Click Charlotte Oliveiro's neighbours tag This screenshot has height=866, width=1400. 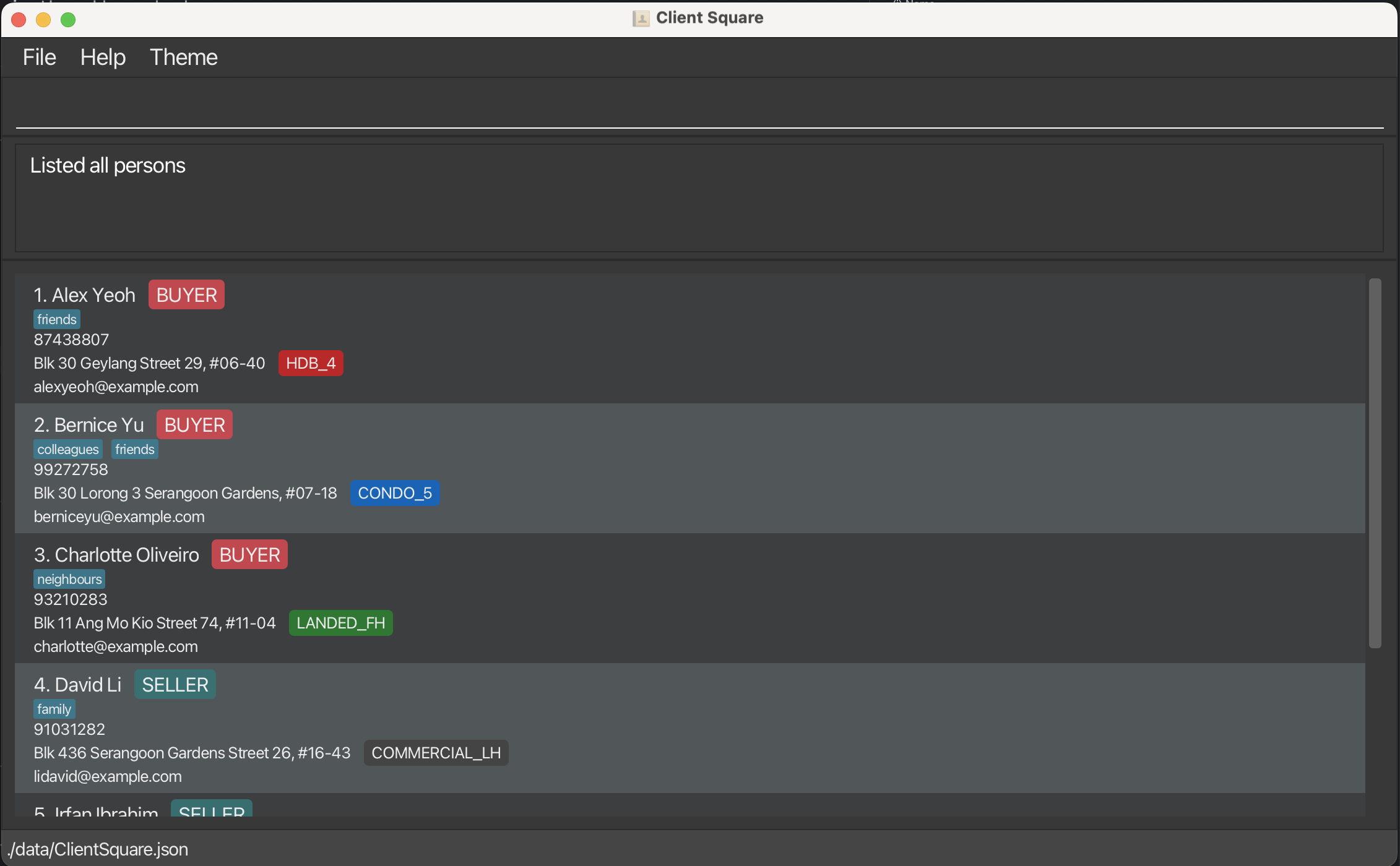point(69,580)
